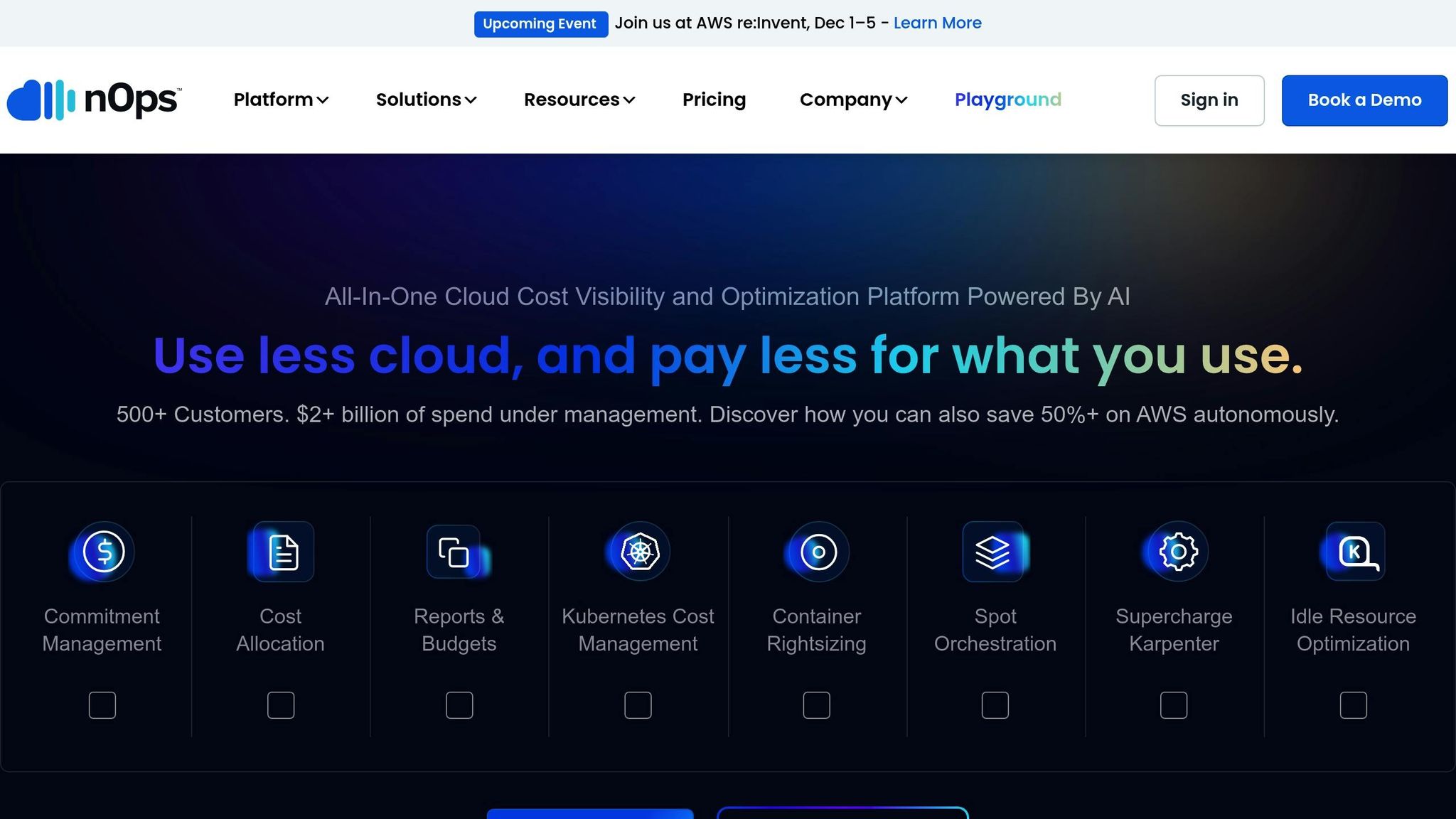Click the Reports & Budgets copy icon

(454, 552)
